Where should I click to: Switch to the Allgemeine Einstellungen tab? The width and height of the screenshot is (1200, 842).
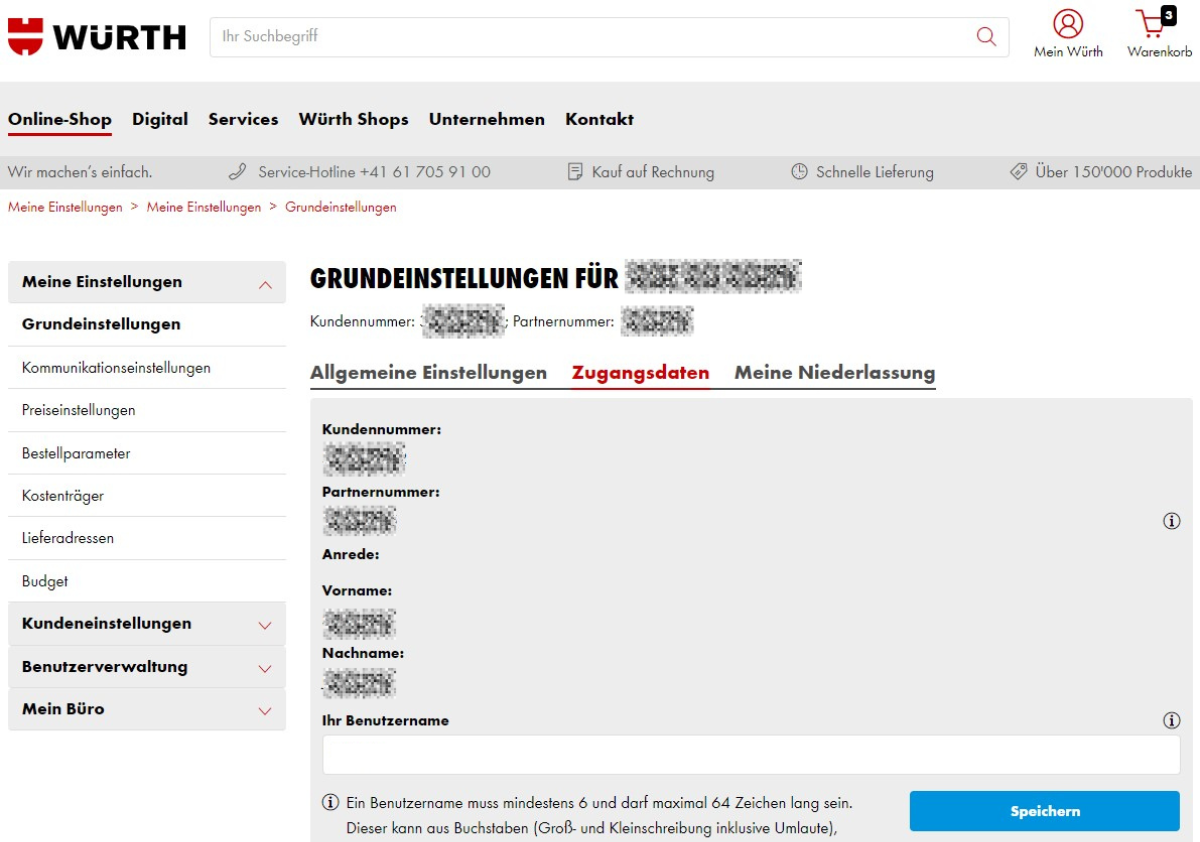(x=429, y=373)
